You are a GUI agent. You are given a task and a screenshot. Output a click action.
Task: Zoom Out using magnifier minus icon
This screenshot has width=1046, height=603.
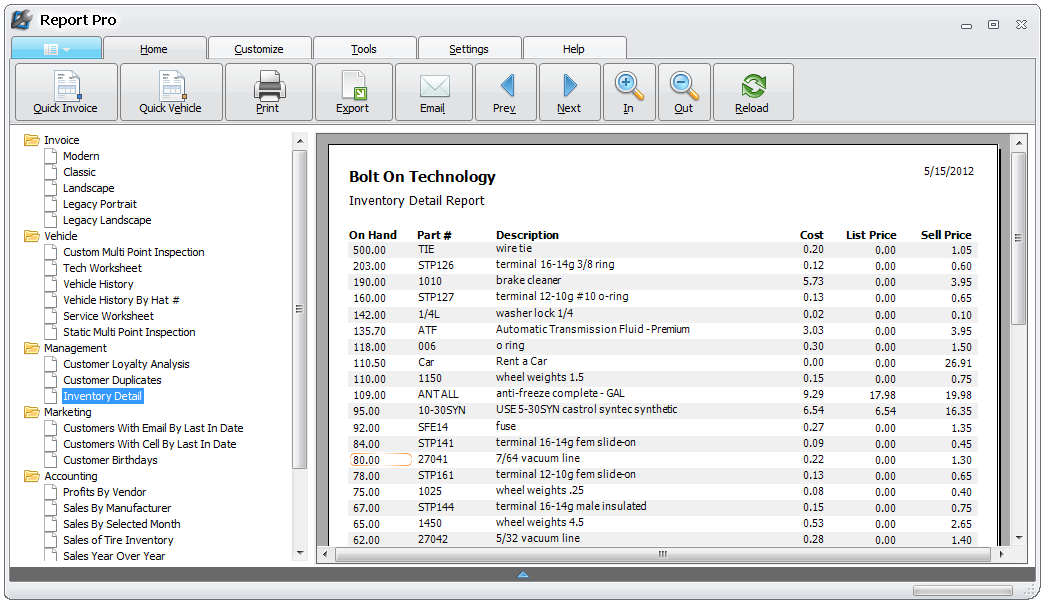[x=684, y=92]
